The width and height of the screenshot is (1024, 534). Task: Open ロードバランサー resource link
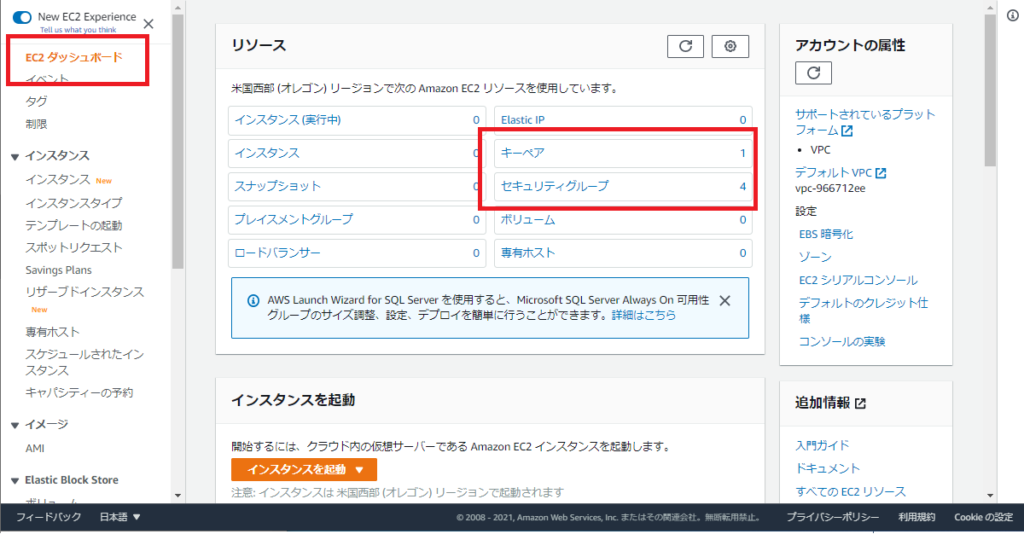tap(278, 253)
